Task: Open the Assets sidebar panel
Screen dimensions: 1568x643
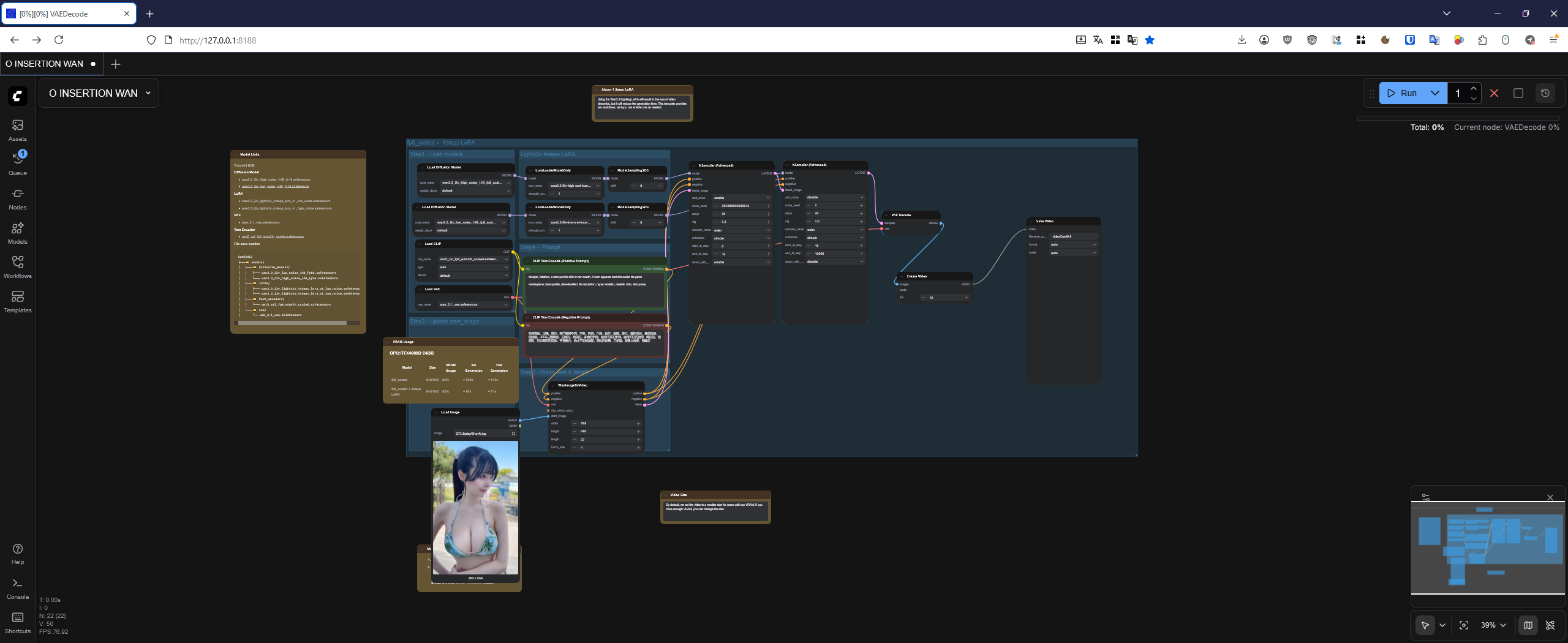Action: pyautogui.click(x=18, y=129)
